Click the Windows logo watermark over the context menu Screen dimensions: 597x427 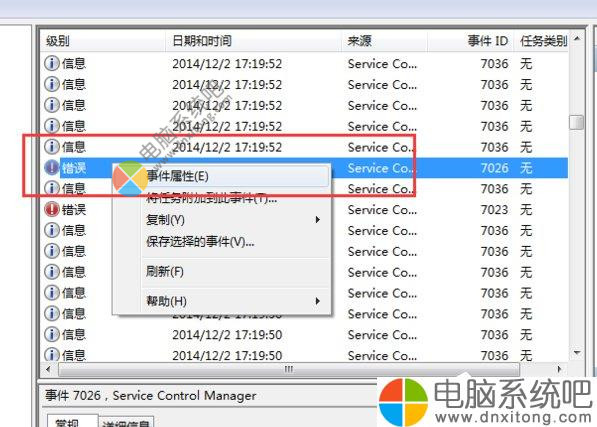pos(130,178)
